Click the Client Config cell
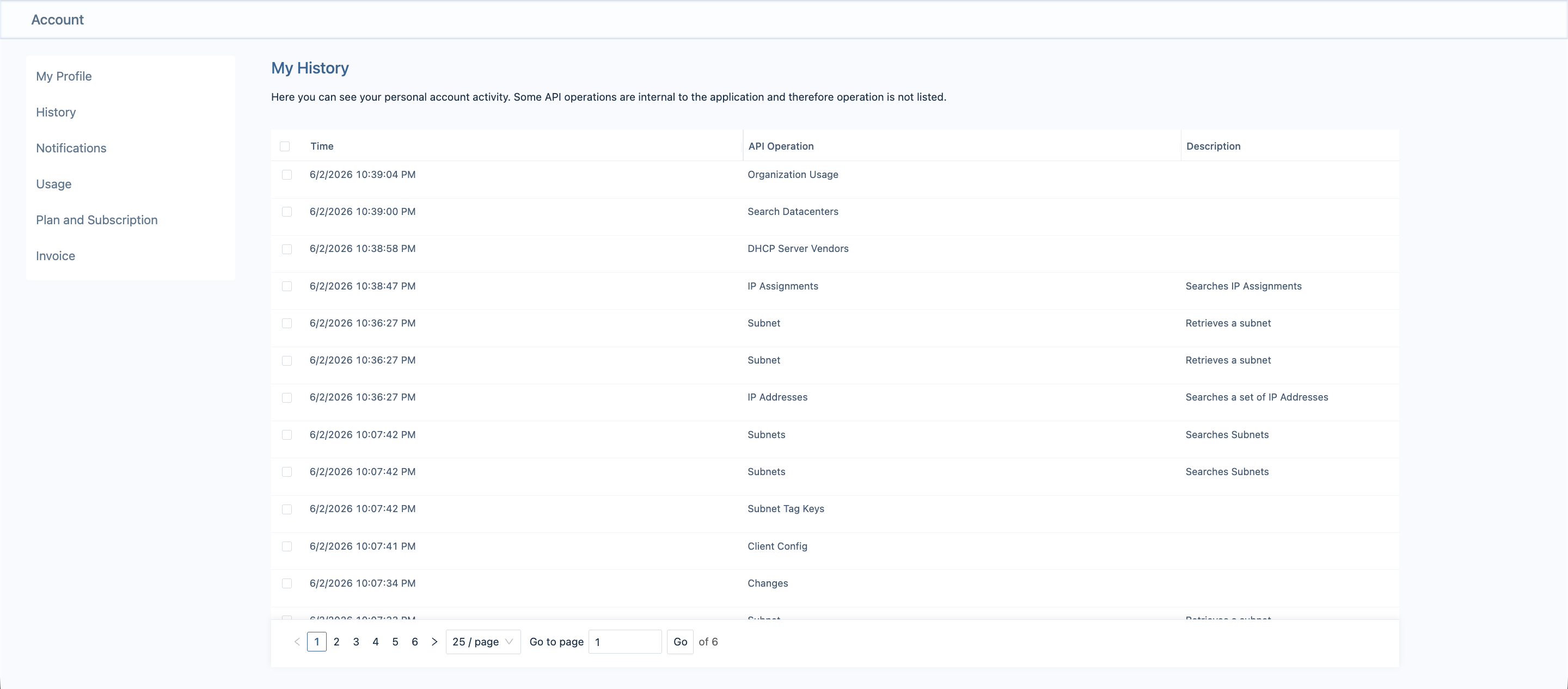 [x=777, y=546]
